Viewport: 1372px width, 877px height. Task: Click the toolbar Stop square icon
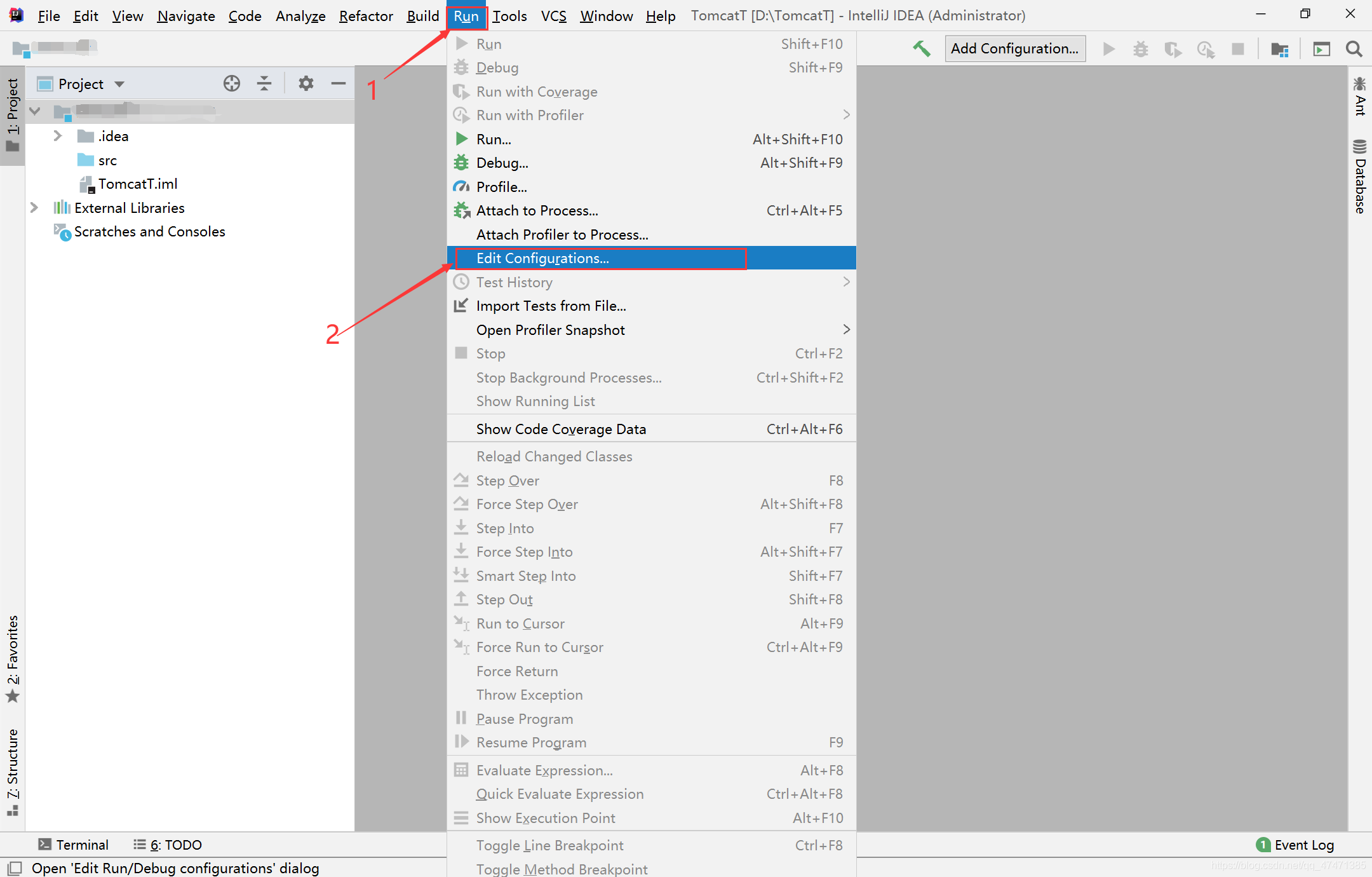(x=1238, y=49)
